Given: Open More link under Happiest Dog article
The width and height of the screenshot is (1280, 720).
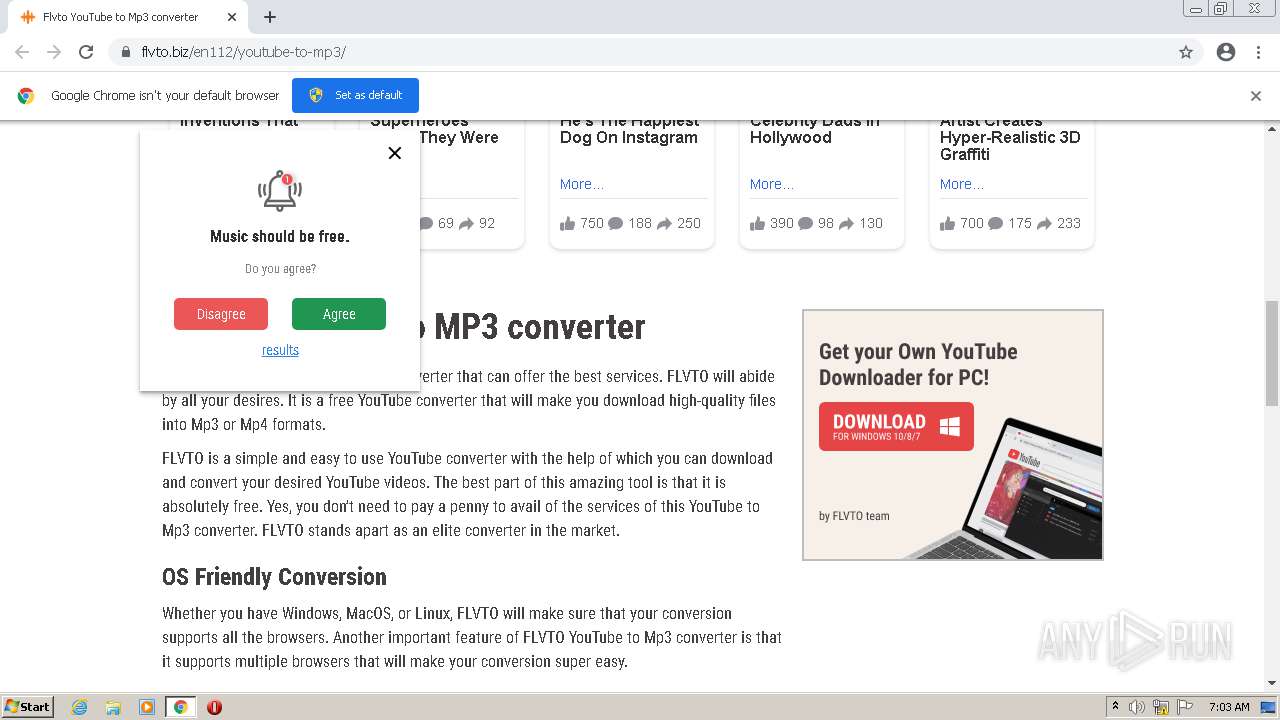Looking at the screenshot, I should point(582,184).
